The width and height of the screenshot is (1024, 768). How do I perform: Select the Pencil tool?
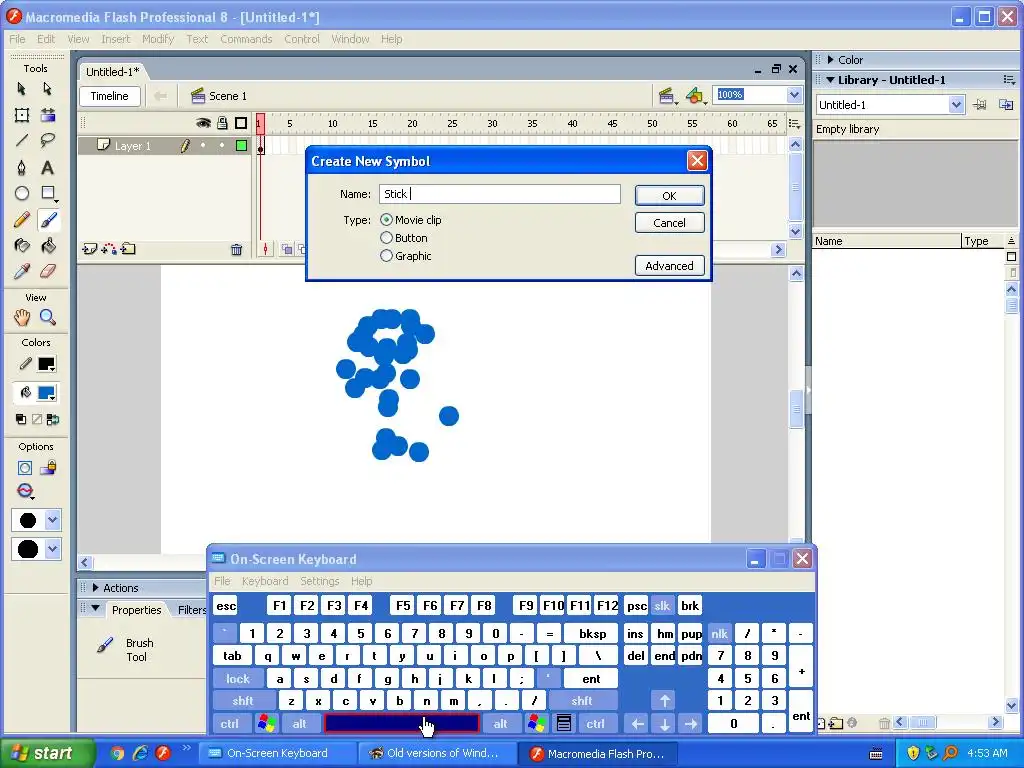coord(22,220)
